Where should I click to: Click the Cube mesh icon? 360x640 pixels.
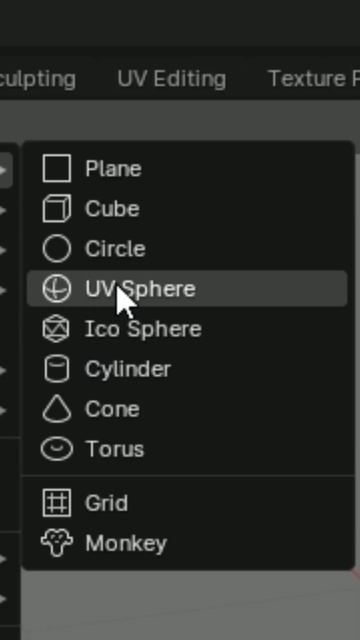click(x=57, y=209)
